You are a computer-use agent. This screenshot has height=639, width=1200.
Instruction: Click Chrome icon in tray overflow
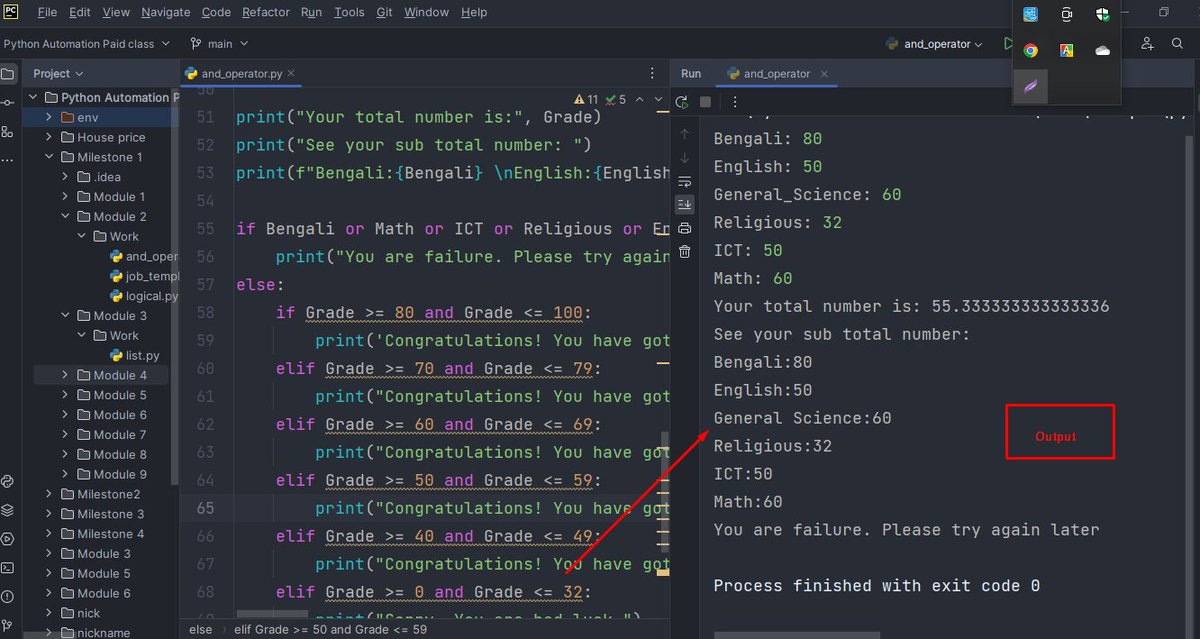(1030, 50)
